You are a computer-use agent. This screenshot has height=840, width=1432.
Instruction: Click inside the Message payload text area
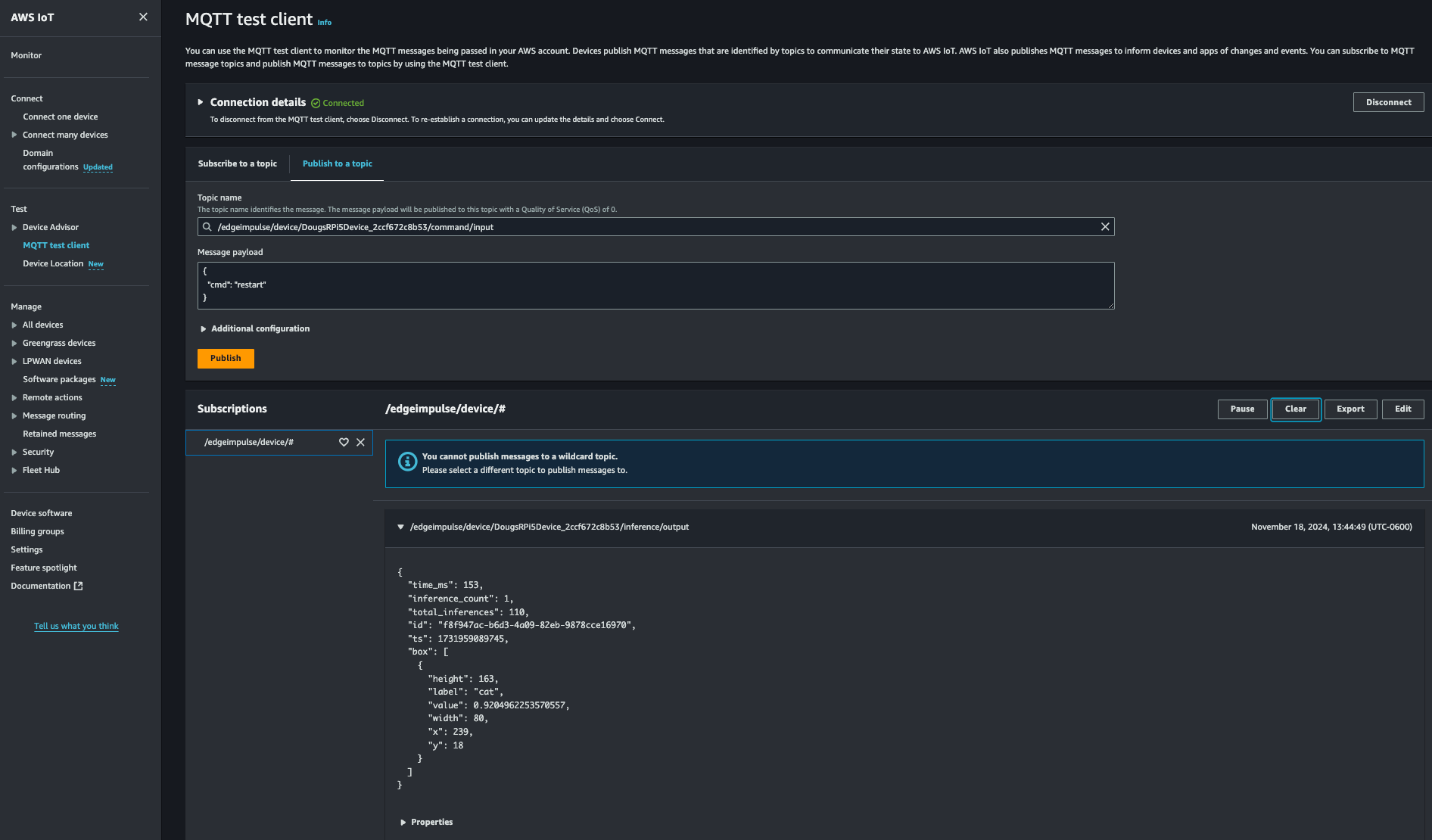pos(655,285)
